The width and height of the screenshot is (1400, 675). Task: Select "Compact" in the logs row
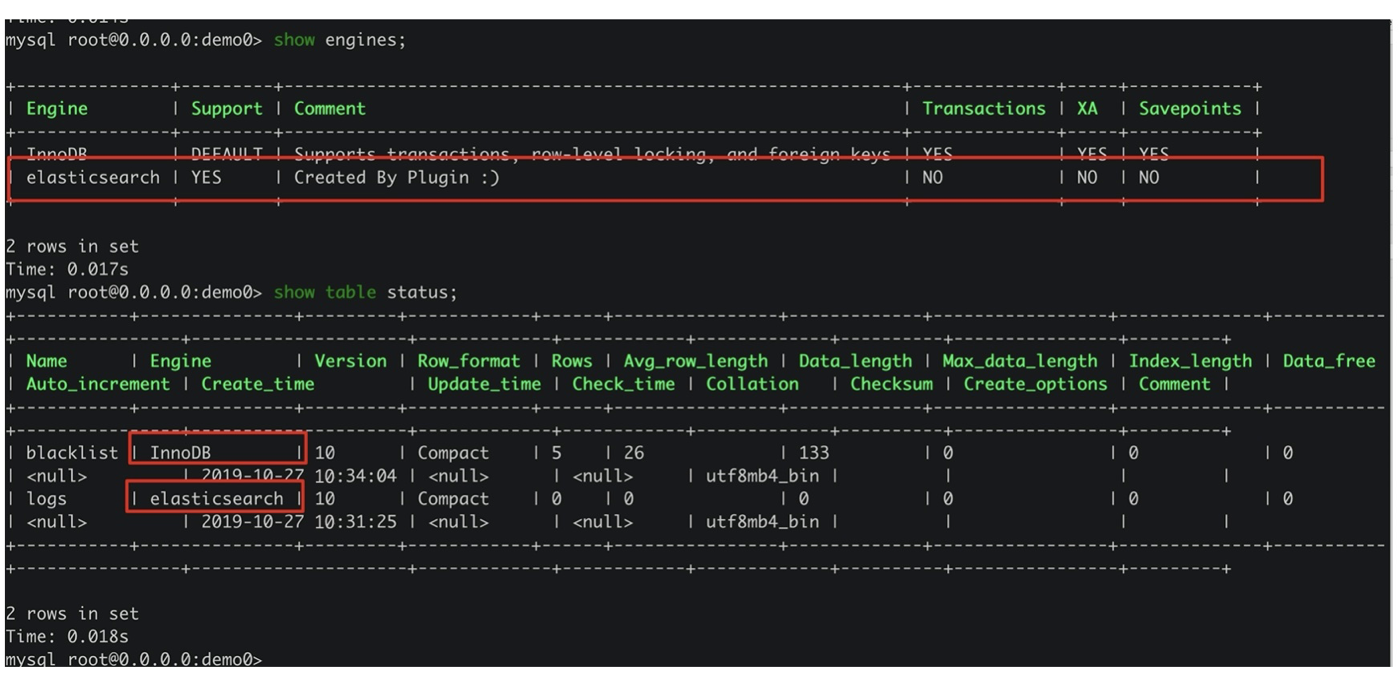(454, 499)
